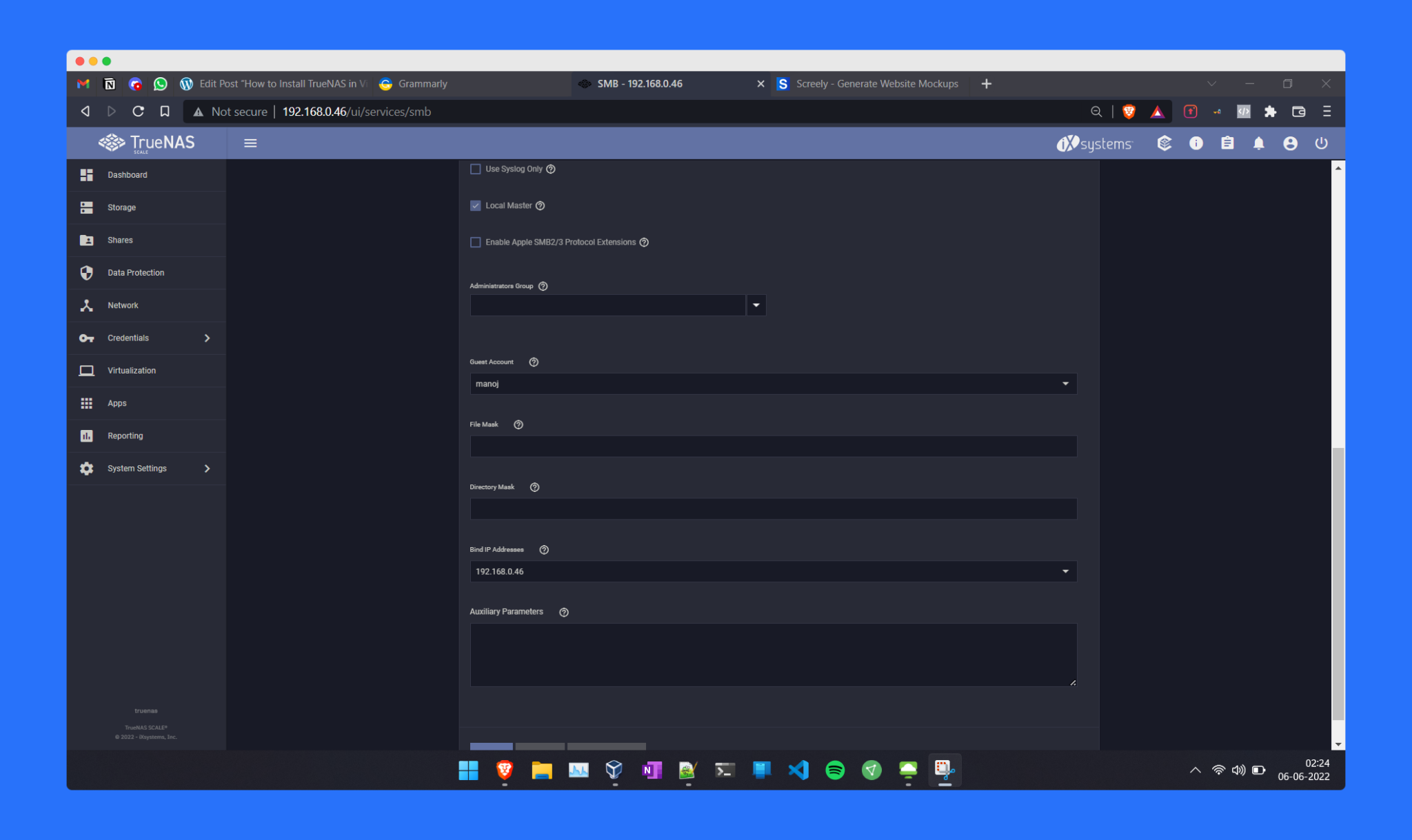1412x840 pixels.
Task: Expand the Credentials sidebar menu
Action: click(128, 338)
